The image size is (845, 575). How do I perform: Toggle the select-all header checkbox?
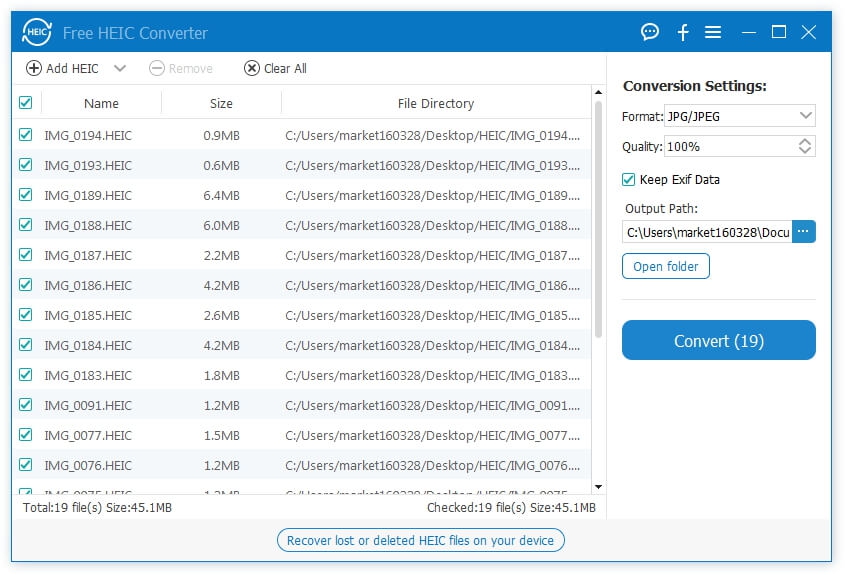point(25,102)
